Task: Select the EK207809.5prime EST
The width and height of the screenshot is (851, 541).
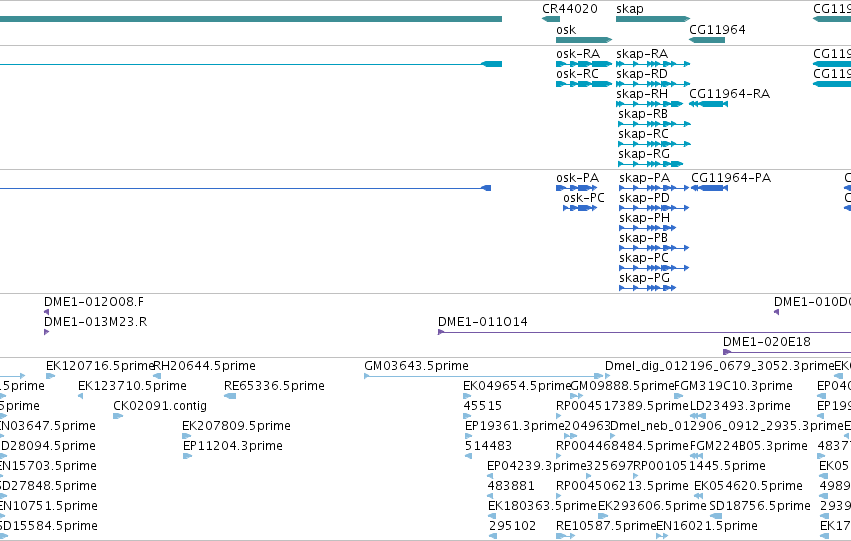Action: click(x=187, y=436)
